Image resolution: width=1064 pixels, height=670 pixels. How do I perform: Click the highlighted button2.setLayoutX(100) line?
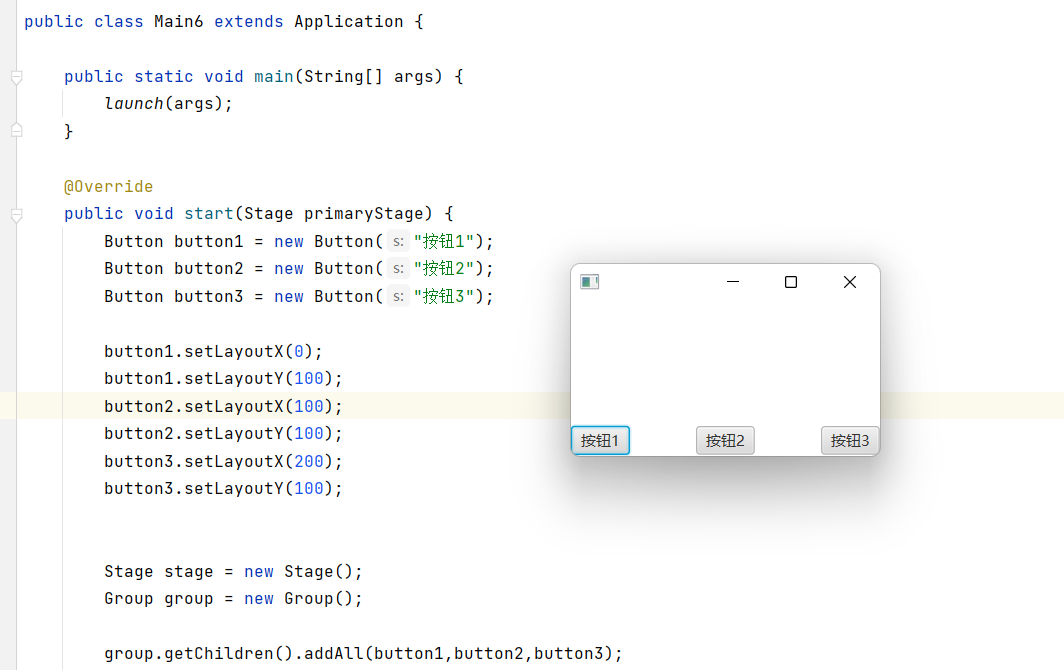(x=223, y=407)
